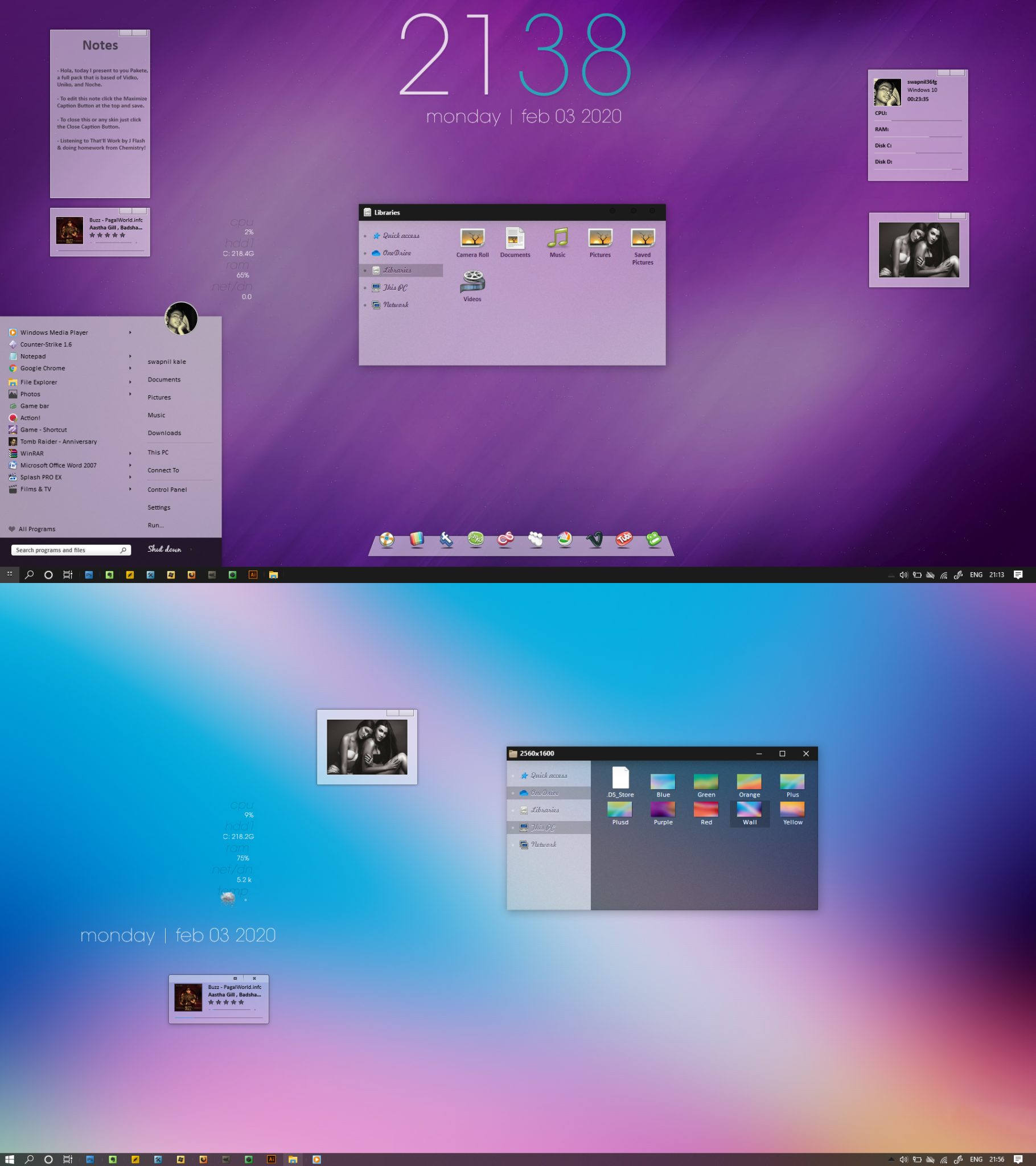The width and height of the screenshot is (1036, 1166).
Task: Open All Programs list
Action: click(x=36, y=529)
